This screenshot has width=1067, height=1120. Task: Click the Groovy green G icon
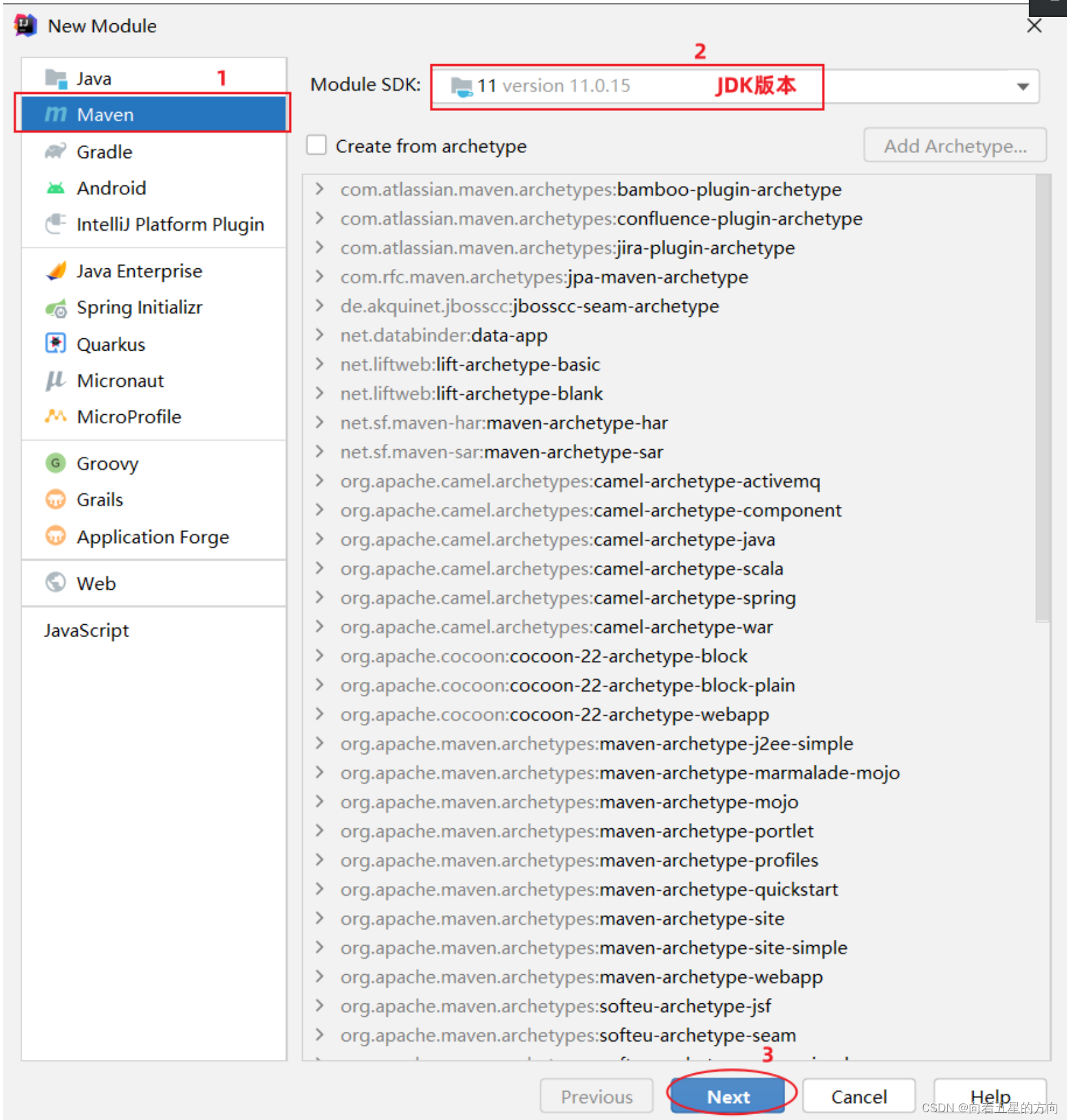click(x=56, y=463)
